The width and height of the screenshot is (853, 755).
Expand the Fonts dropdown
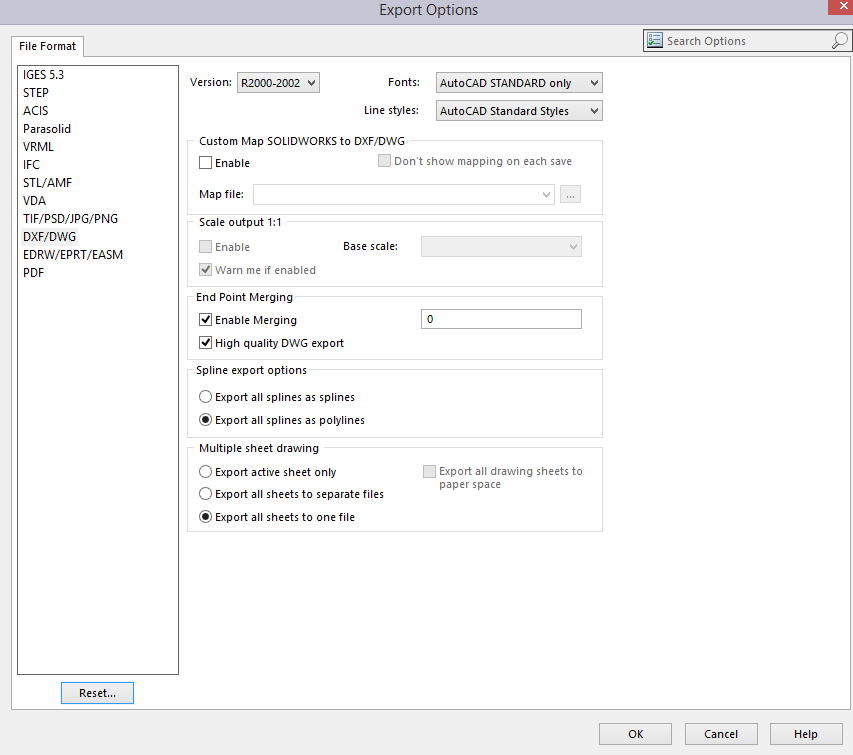pos(519,83)
